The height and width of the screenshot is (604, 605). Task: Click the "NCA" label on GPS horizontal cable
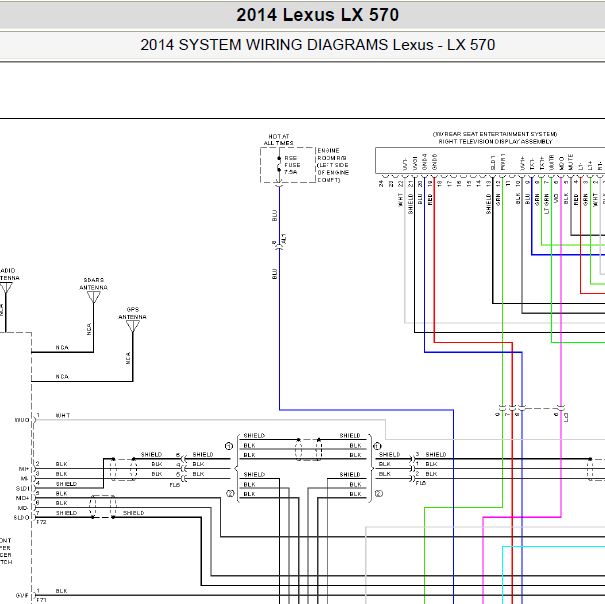coord(62,376)
